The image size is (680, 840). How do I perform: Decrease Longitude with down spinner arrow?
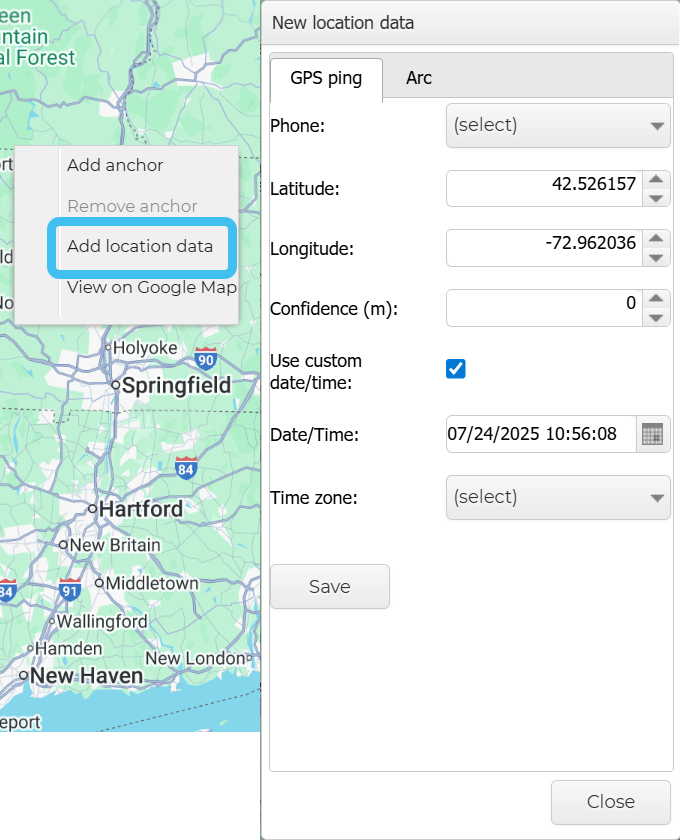655,258
